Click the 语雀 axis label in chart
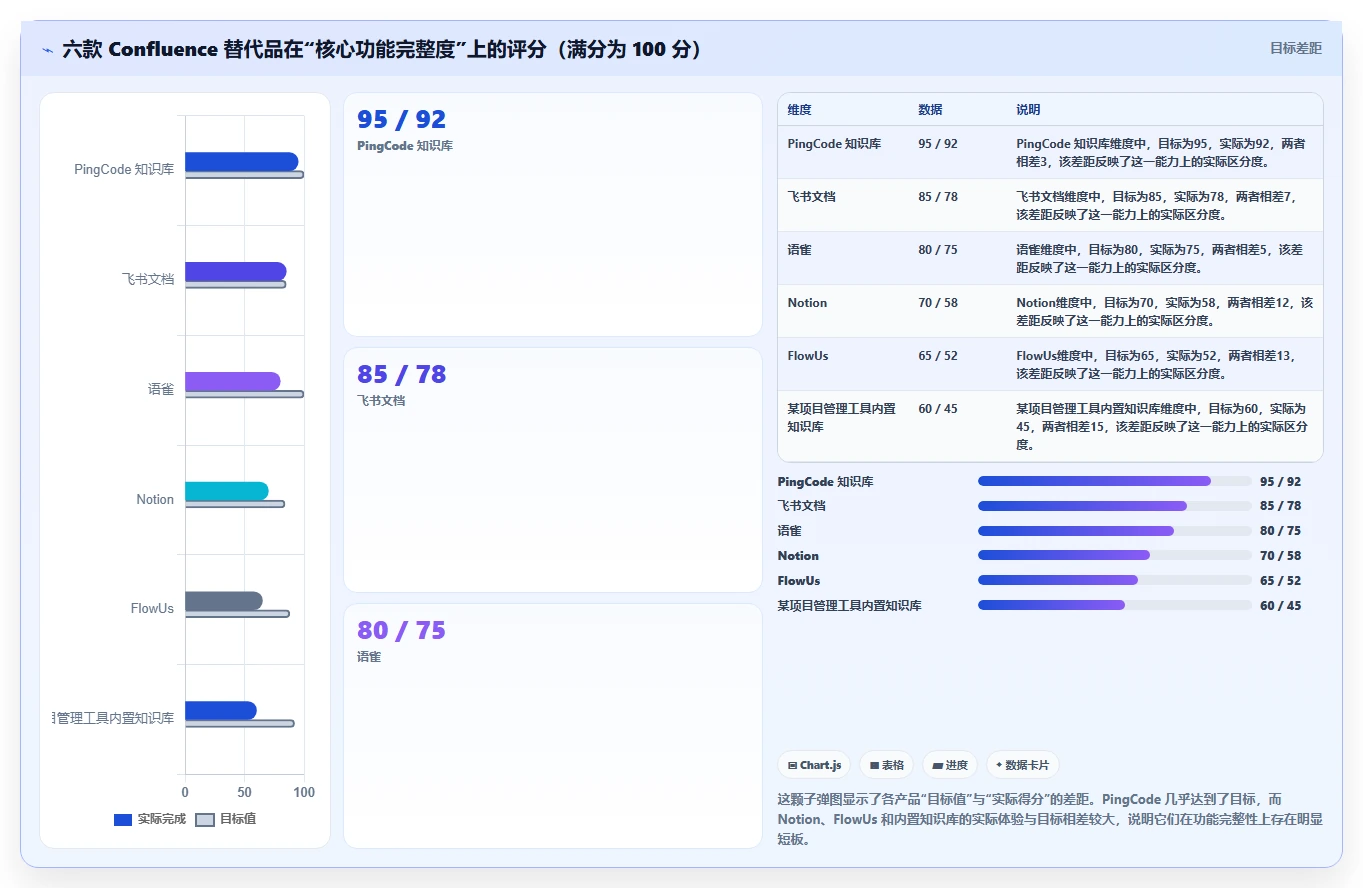The height and width of the screenshot is (888, 1363). pos(161,389)
